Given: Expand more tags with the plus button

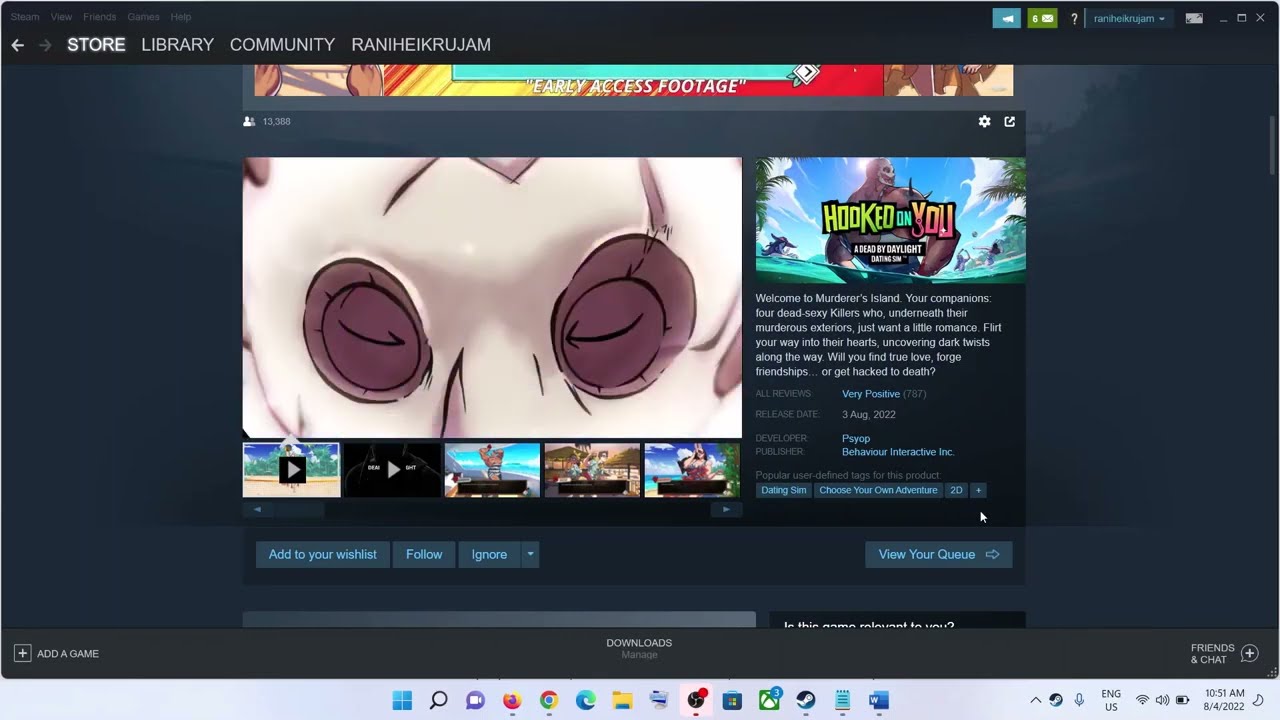Looking at the screenshot, I should 978,490.
